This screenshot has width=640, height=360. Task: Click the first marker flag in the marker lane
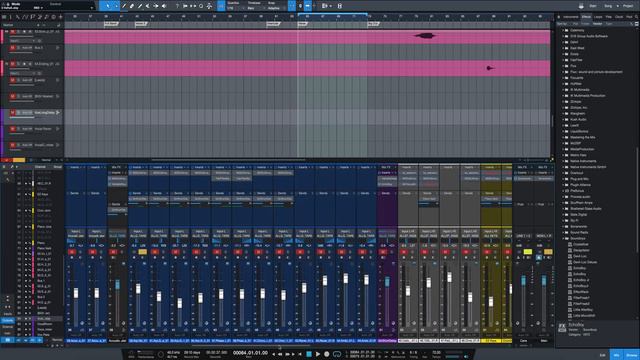[111, 24]
